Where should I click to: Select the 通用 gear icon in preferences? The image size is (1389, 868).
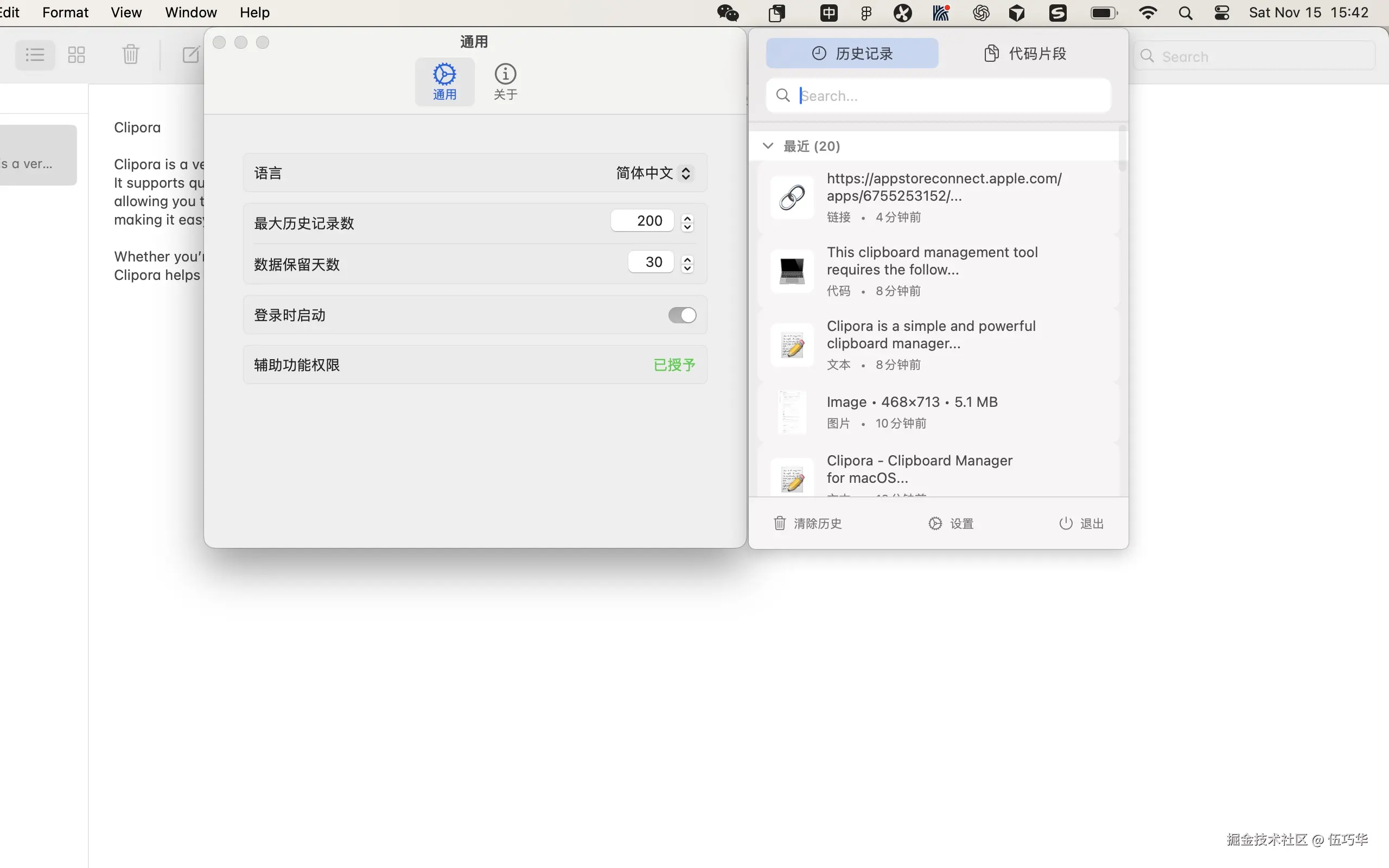click(x=445, y=80)
